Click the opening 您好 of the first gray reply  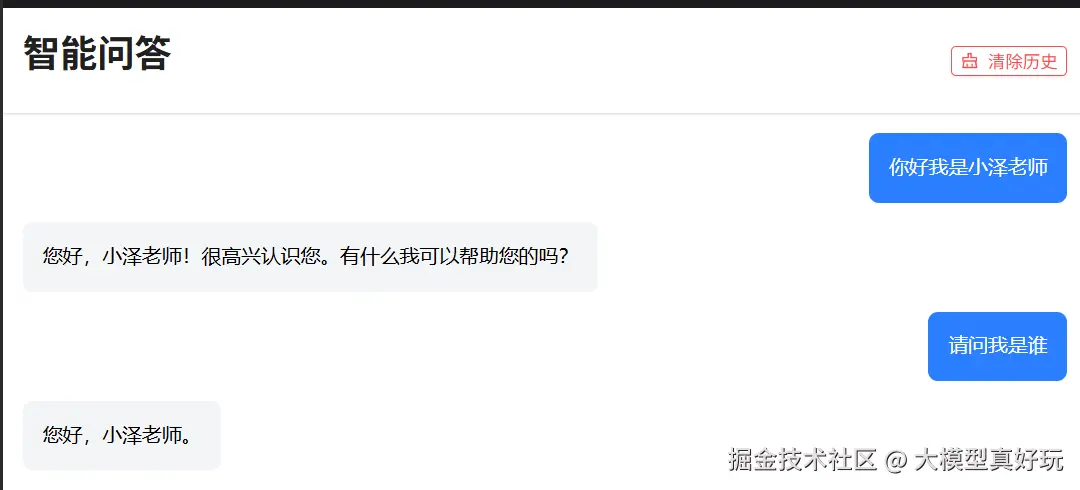pos(63,257)
